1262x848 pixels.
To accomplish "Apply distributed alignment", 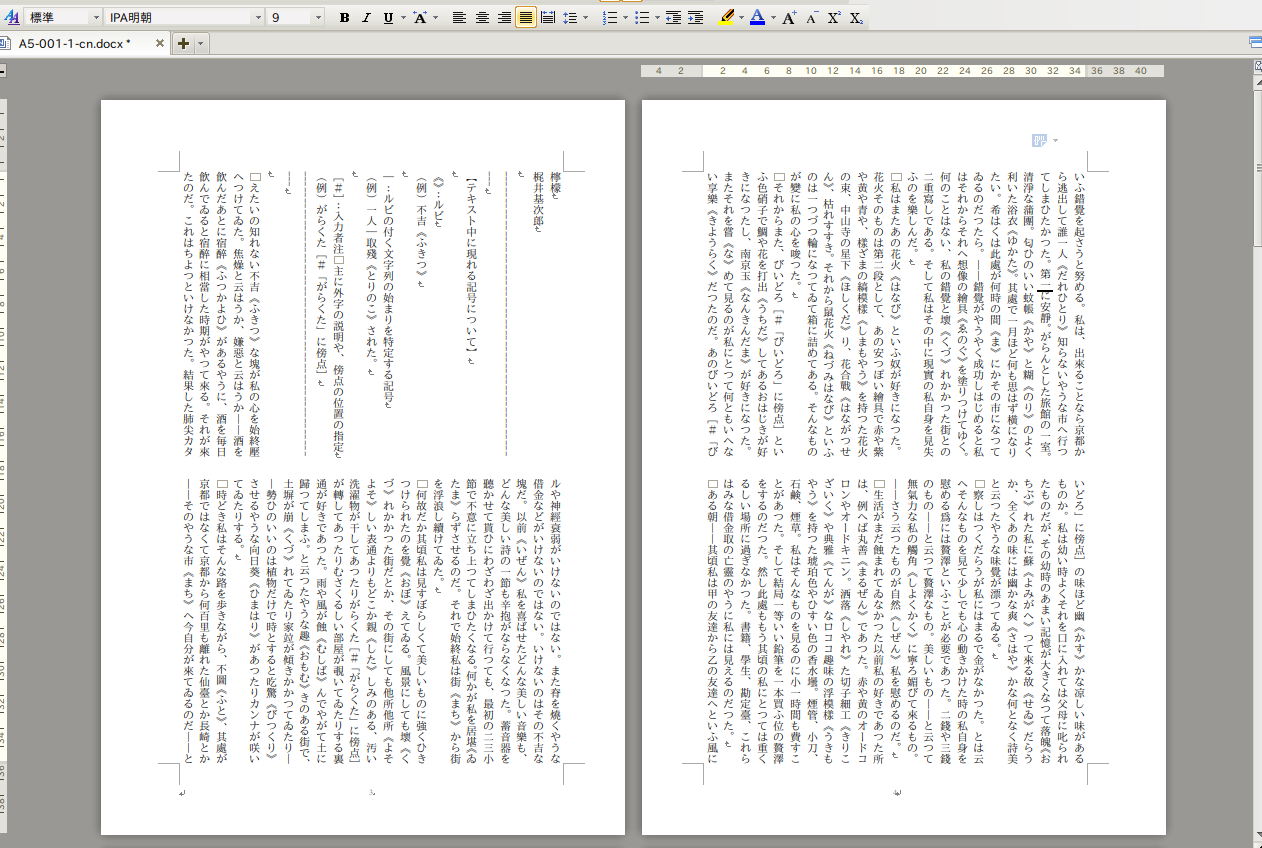I will (548, 18).
